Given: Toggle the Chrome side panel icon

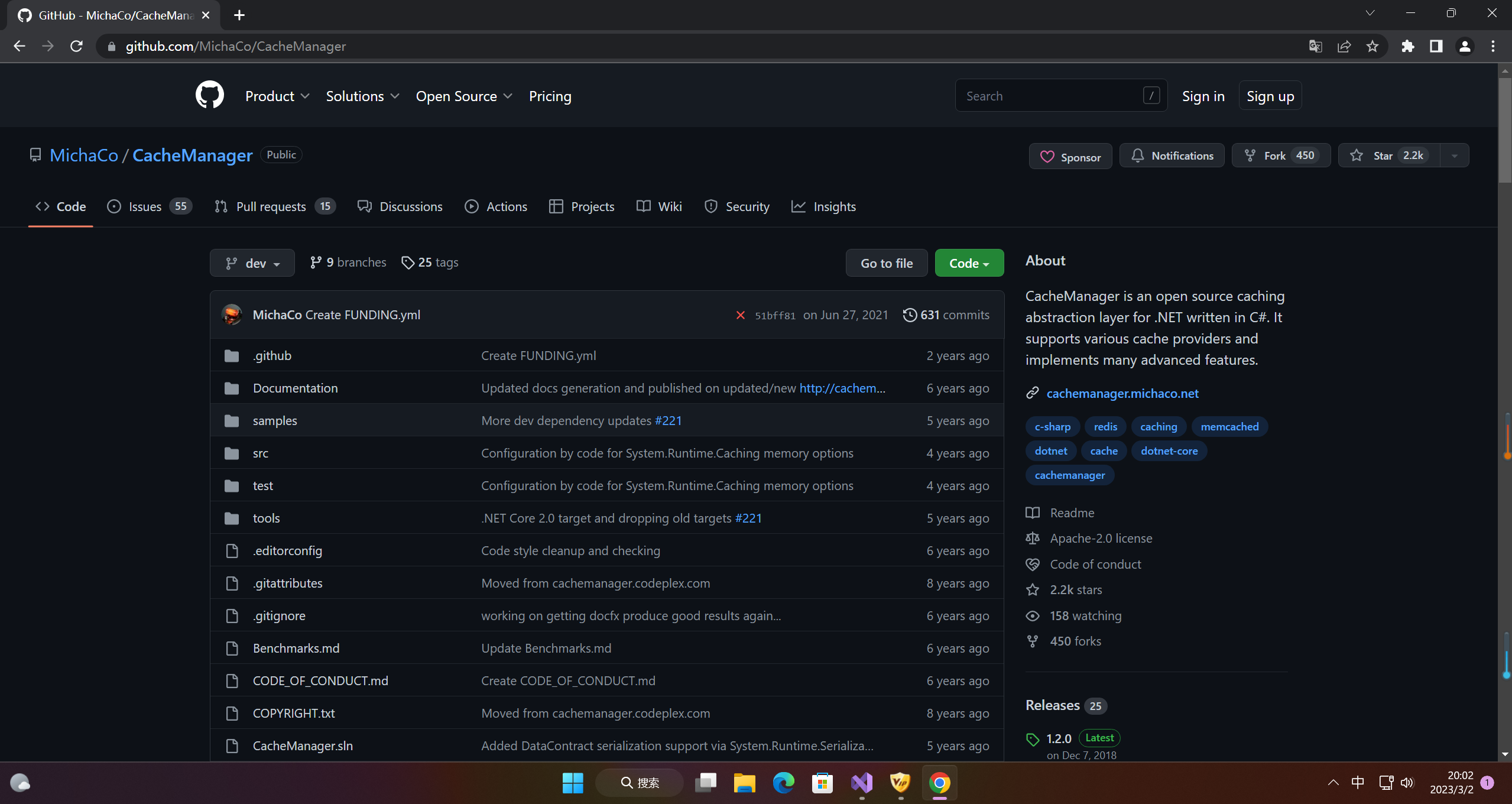Looking at the screenshot, I should point(1436,46).
